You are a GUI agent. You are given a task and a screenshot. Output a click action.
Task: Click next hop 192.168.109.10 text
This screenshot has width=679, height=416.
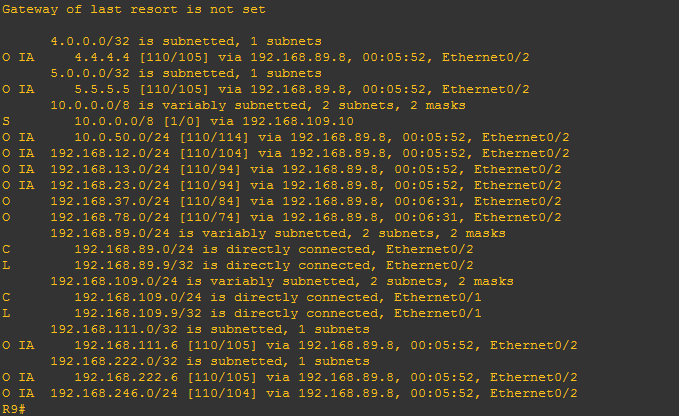point(298,121)
